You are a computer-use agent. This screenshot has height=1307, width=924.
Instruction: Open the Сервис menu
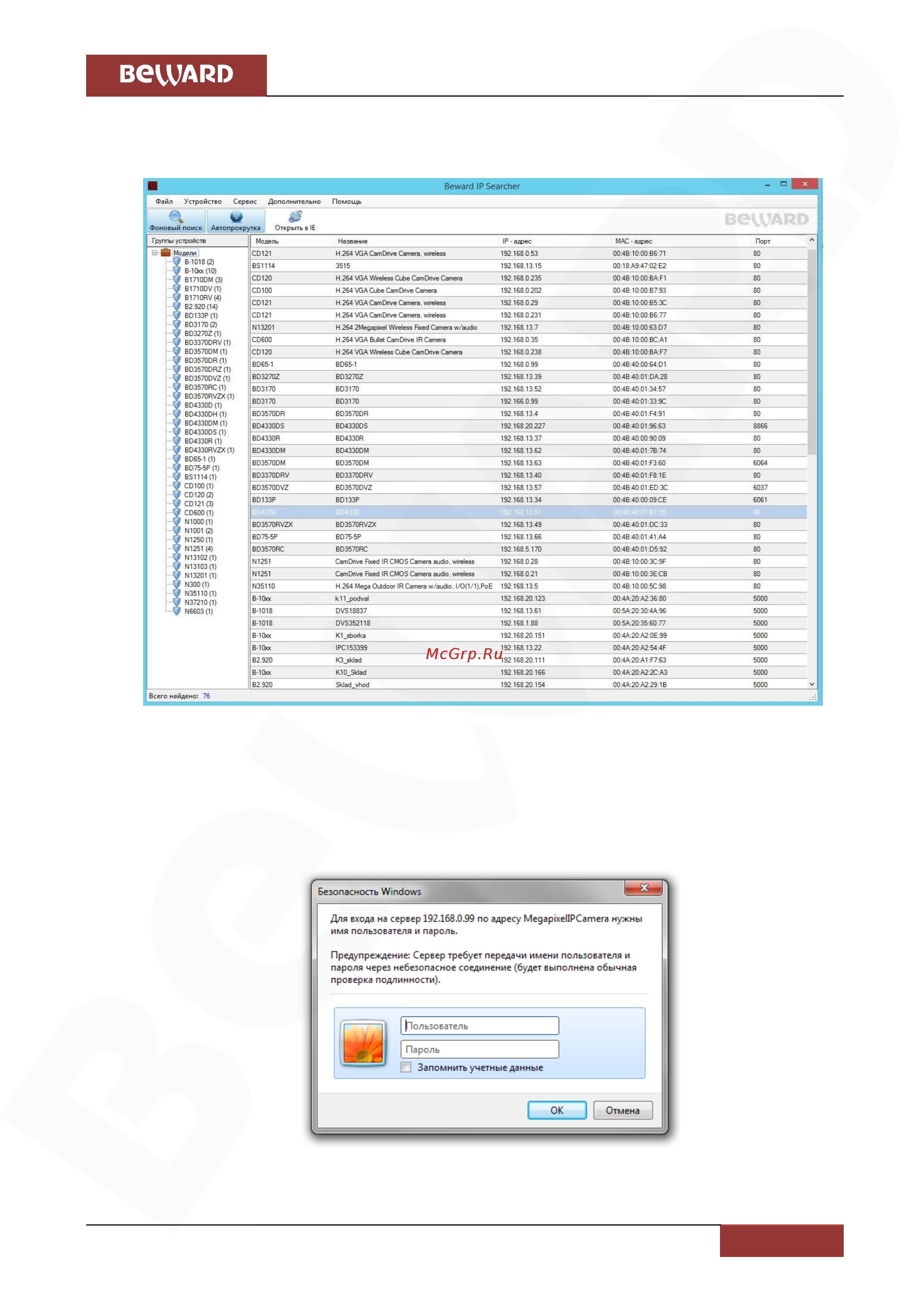tap(245, 201)
